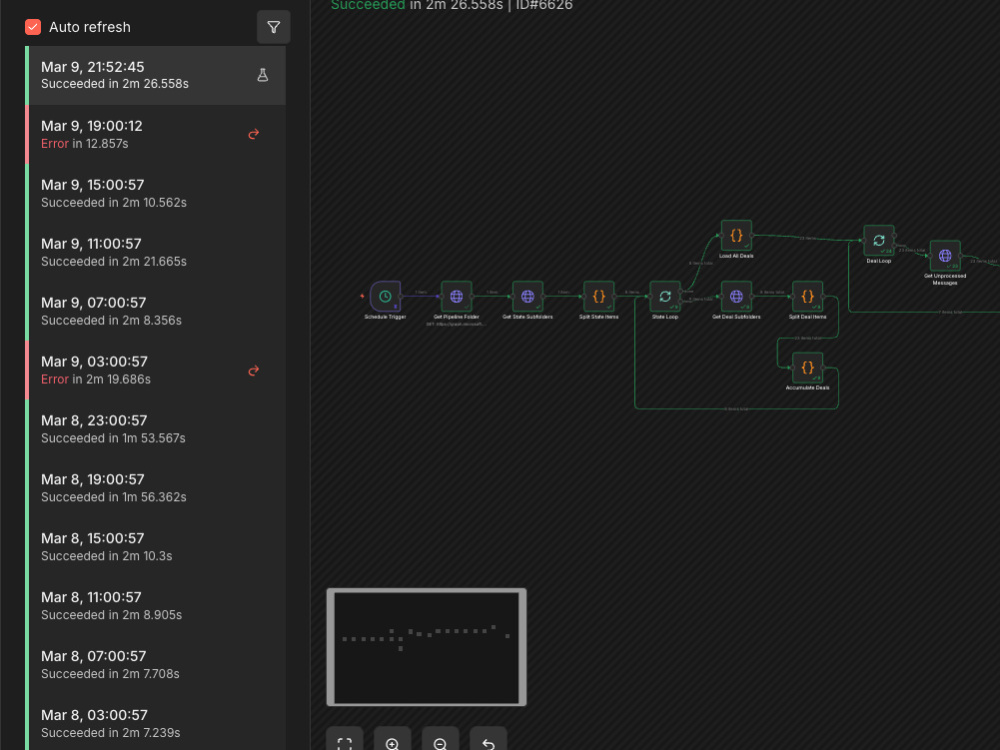
Task: Retry the Mar 9, 03:00:57 failed execution
Action: (254, 371)
